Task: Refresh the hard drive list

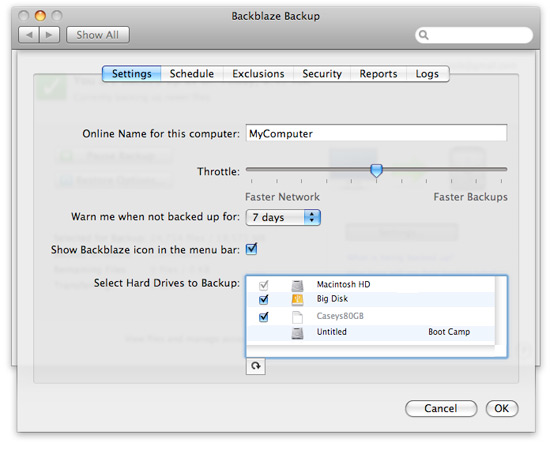Action: (256, 366)
